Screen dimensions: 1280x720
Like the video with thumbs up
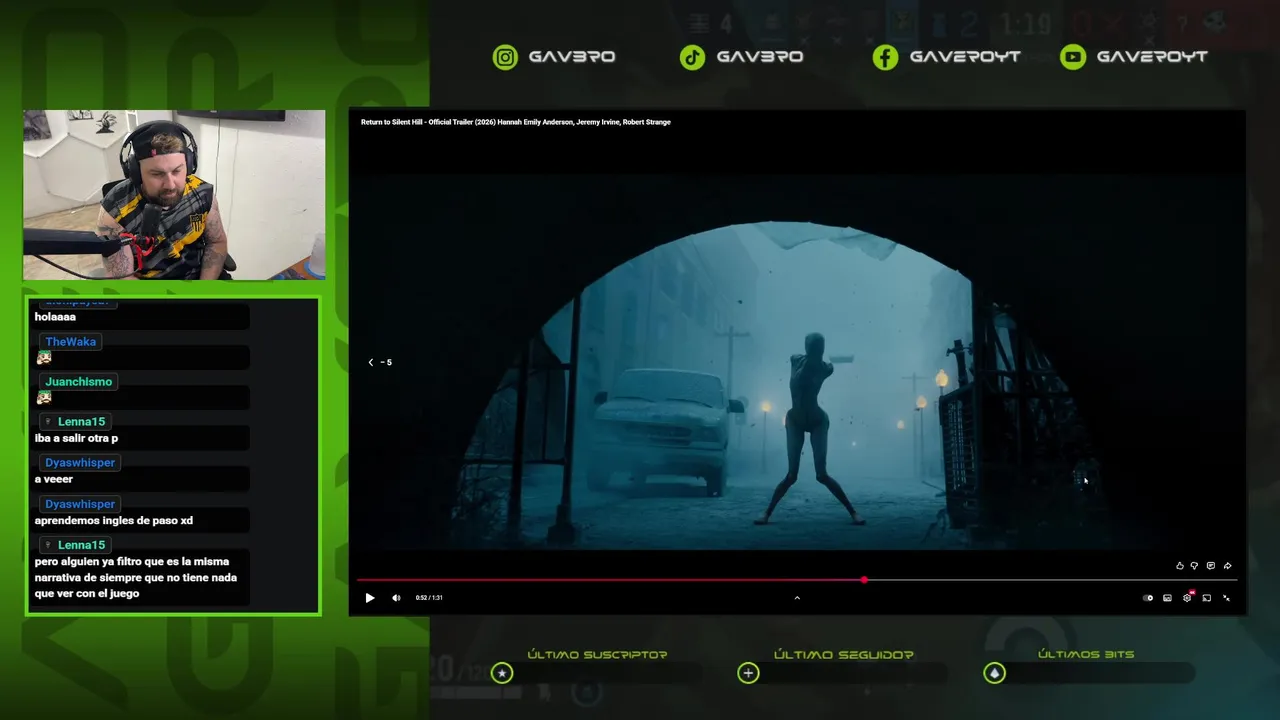point(1179,566)
